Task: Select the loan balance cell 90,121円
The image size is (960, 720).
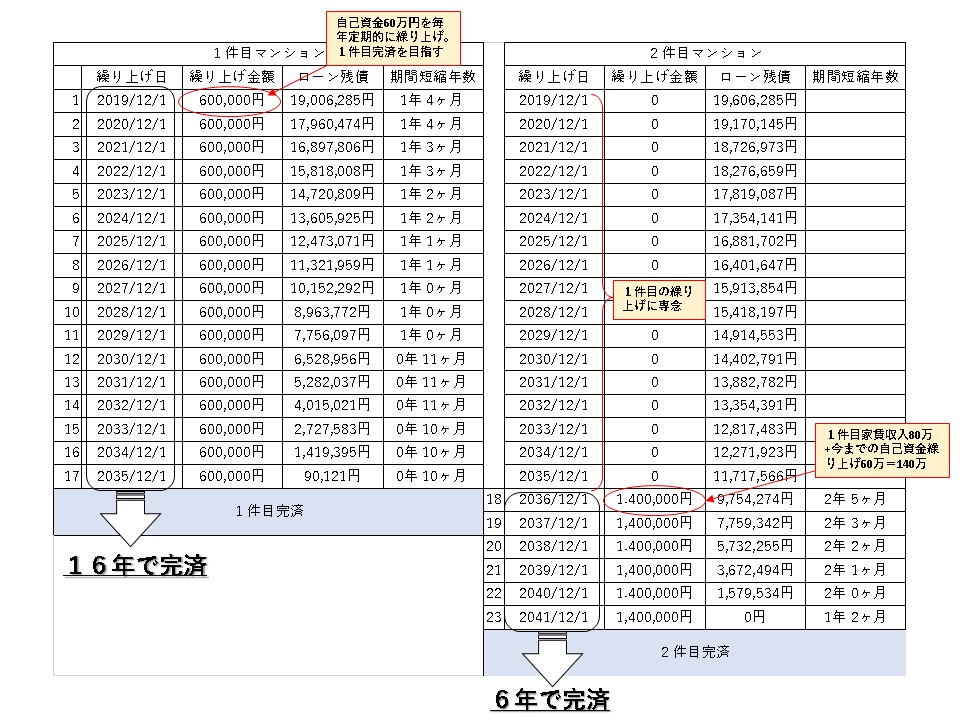Action: [x=331, y=475]
